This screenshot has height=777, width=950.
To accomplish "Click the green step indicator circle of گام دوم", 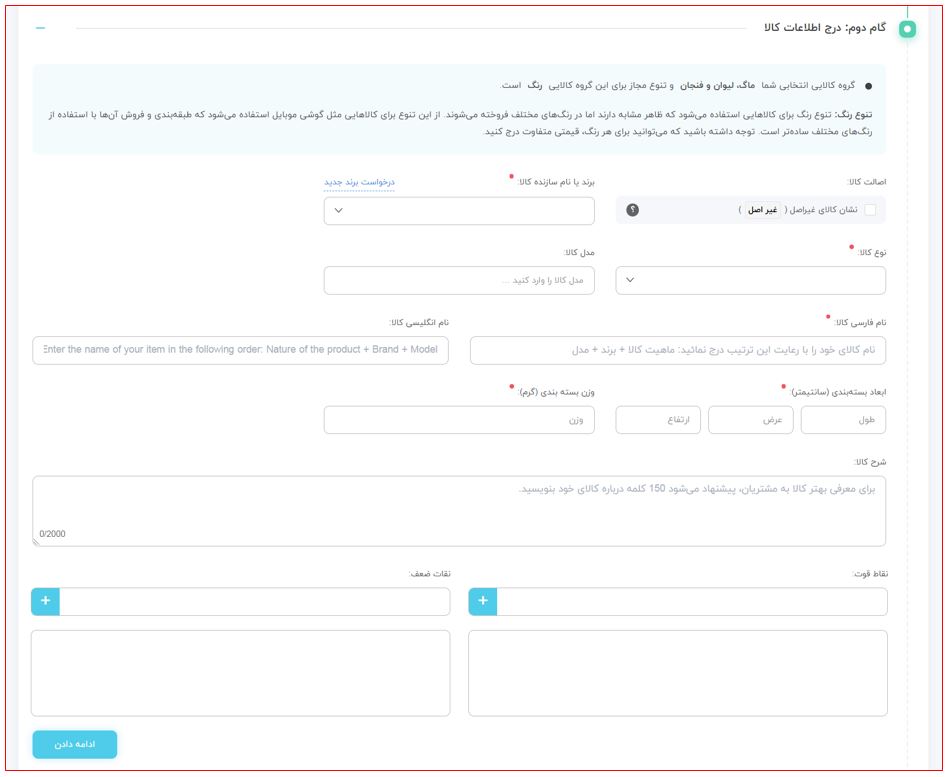I will [x=907, y=28].
